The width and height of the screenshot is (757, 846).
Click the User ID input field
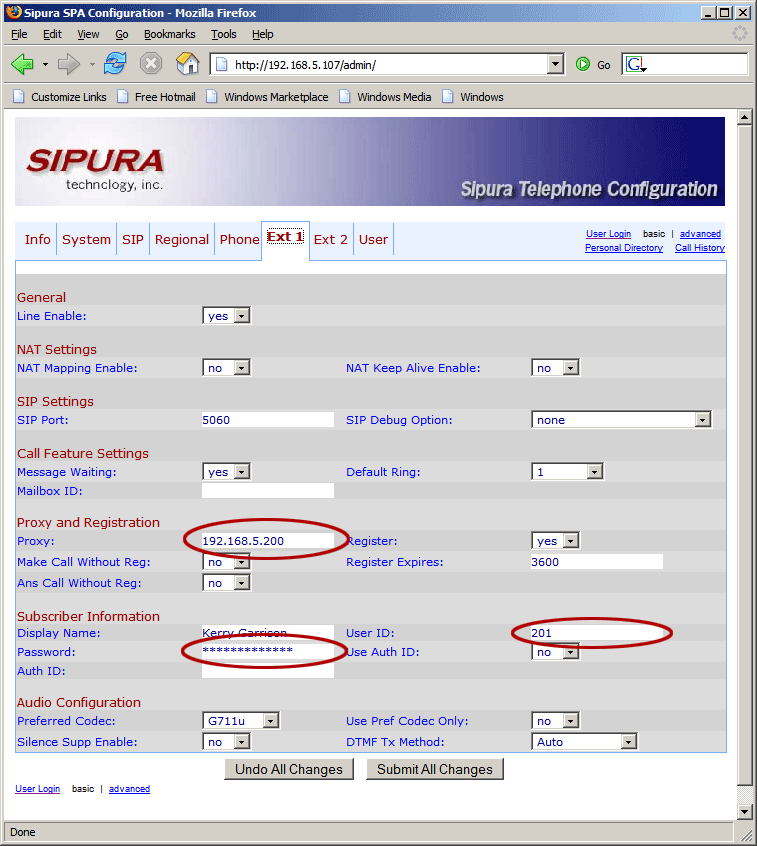click(x=597, y=633)
